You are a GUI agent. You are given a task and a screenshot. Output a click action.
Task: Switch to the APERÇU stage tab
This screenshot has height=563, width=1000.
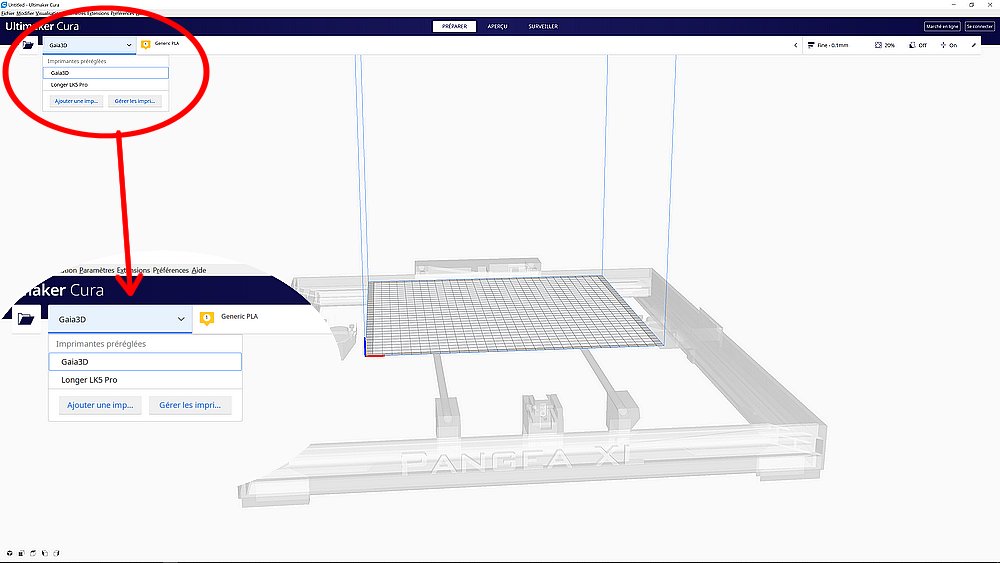tap(497, 26)
